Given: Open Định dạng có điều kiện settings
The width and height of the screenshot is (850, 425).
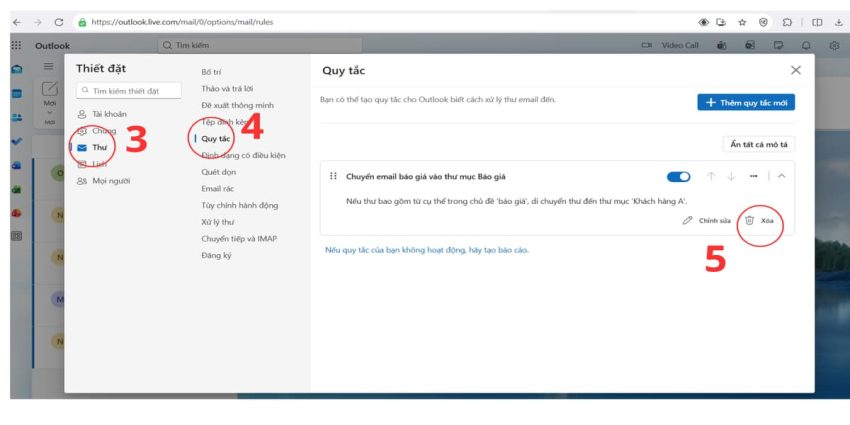Looking at the screenshot, I should coord(243,156).
